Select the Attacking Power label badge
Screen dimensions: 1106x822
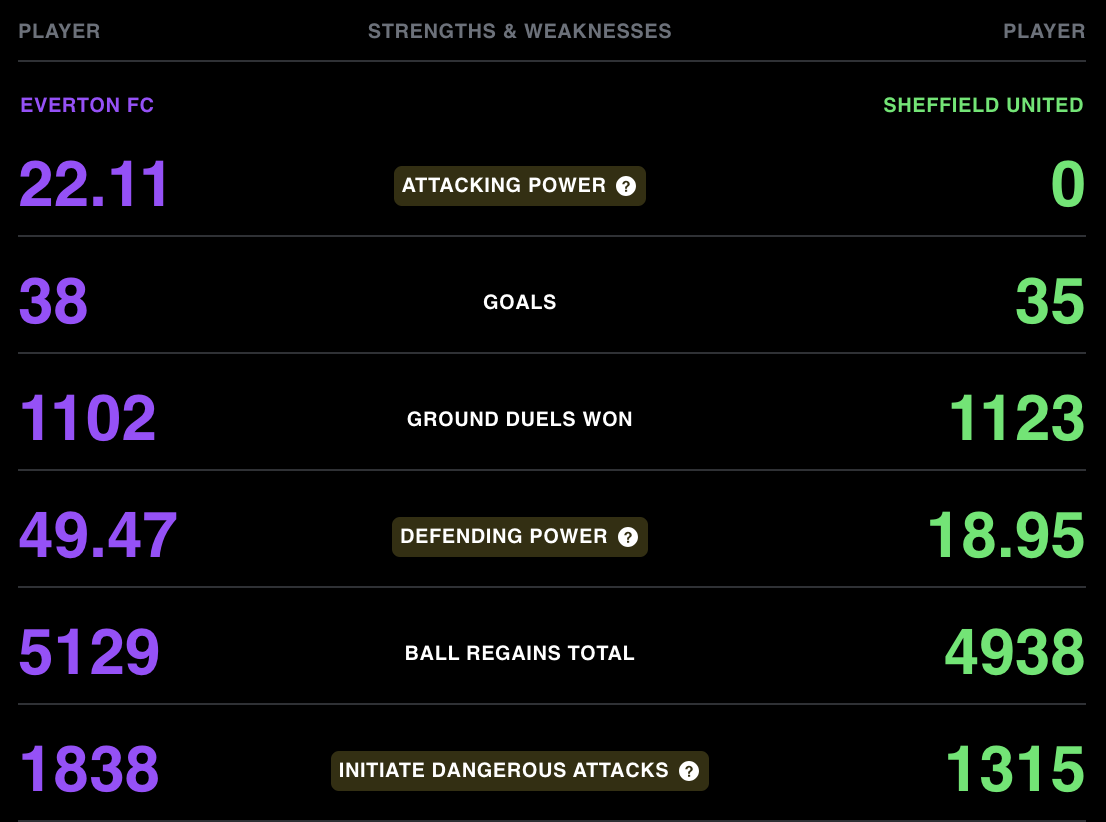coord(520,186)
